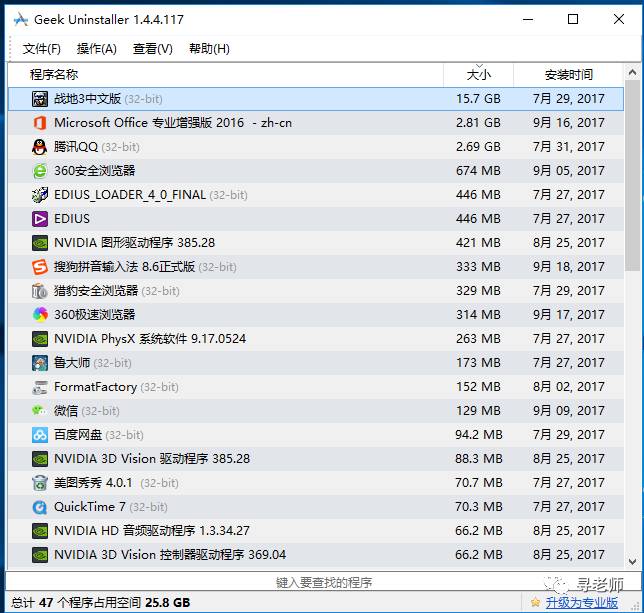Screen dimensions: 644x613
Task: Click the 360安全浏览器 green icon
Action: [x=40, y=171]
